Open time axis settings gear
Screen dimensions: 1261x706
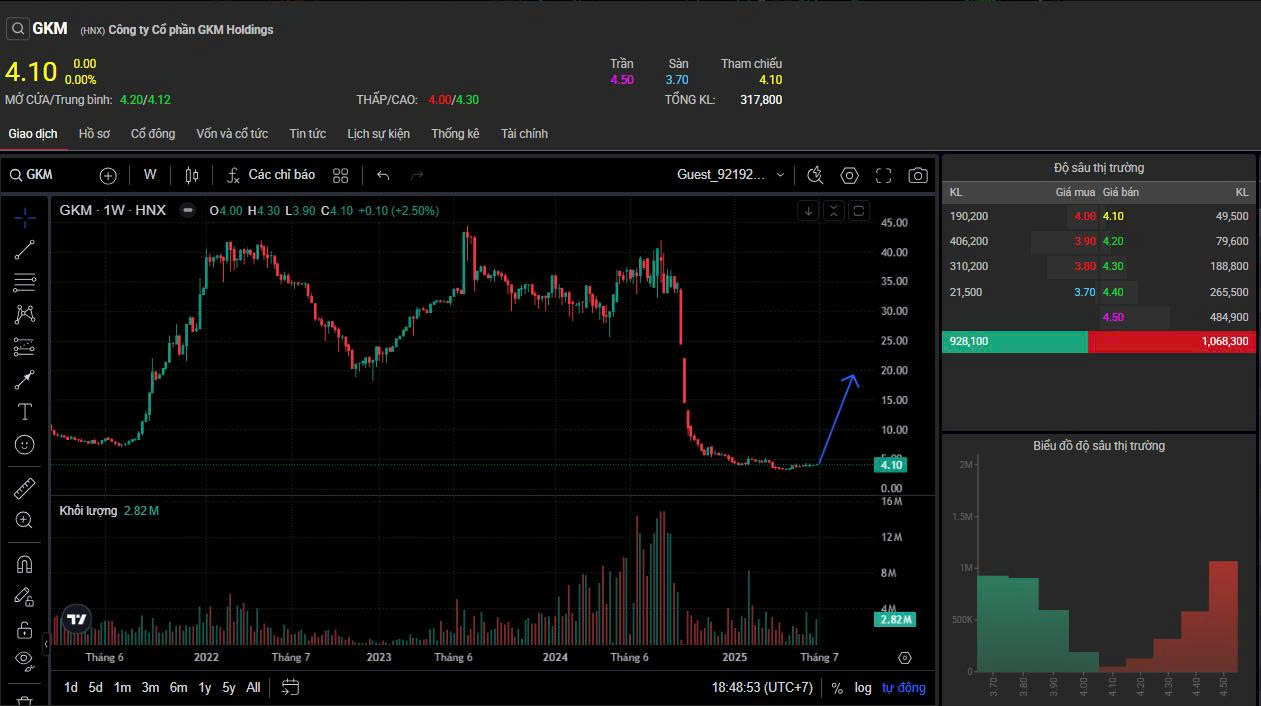(905, 658)
